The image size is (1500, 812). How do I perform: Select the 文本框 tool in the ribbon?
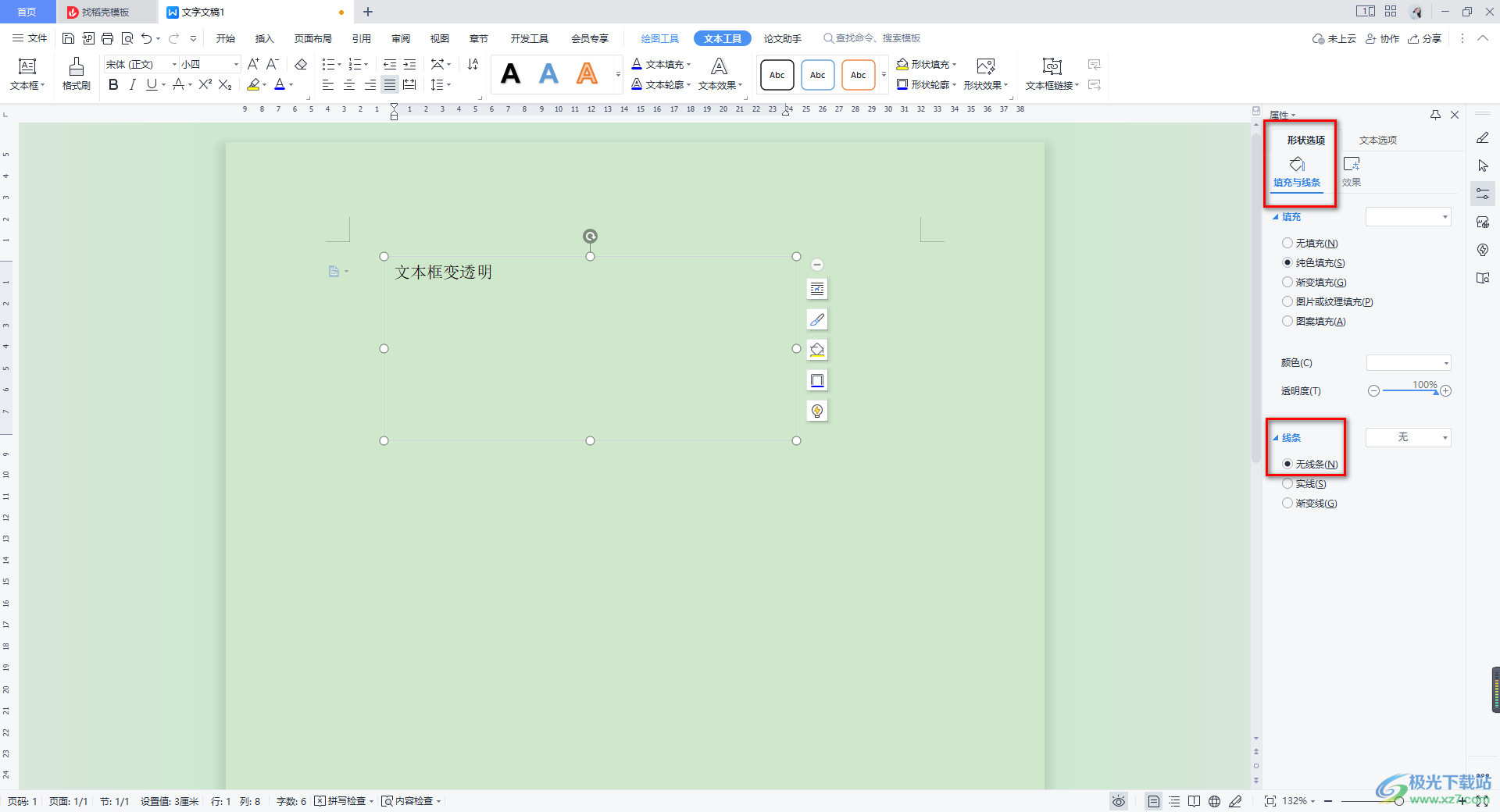[27, 74]
